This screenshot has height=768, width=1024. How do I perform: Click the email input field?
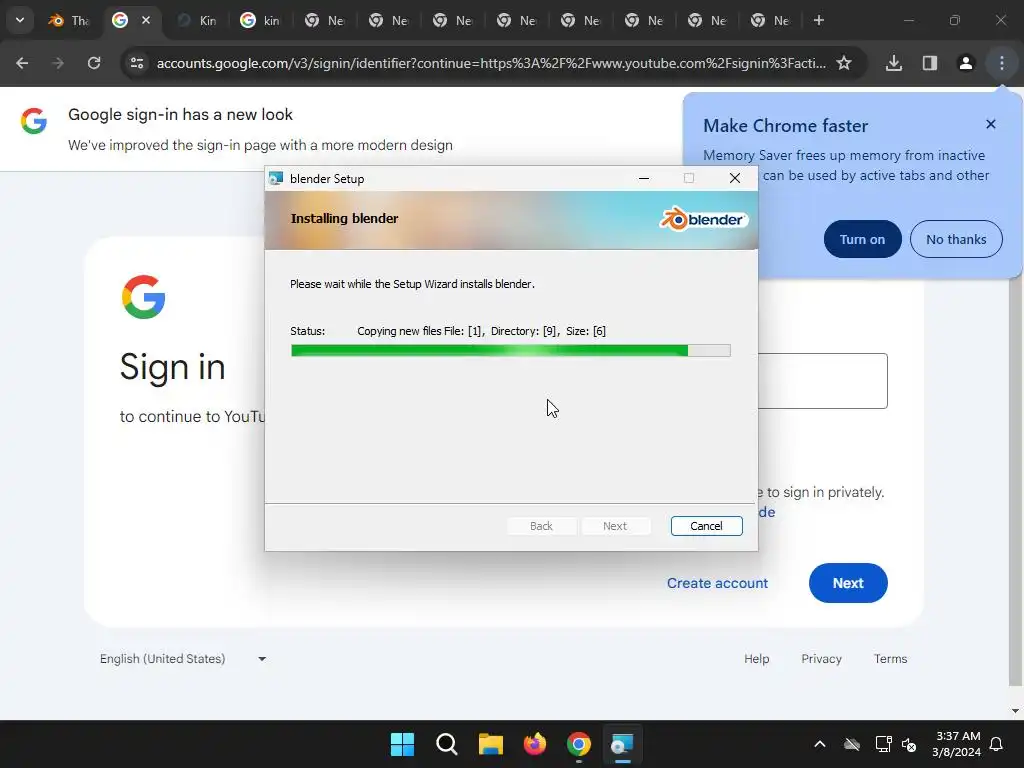822,381
